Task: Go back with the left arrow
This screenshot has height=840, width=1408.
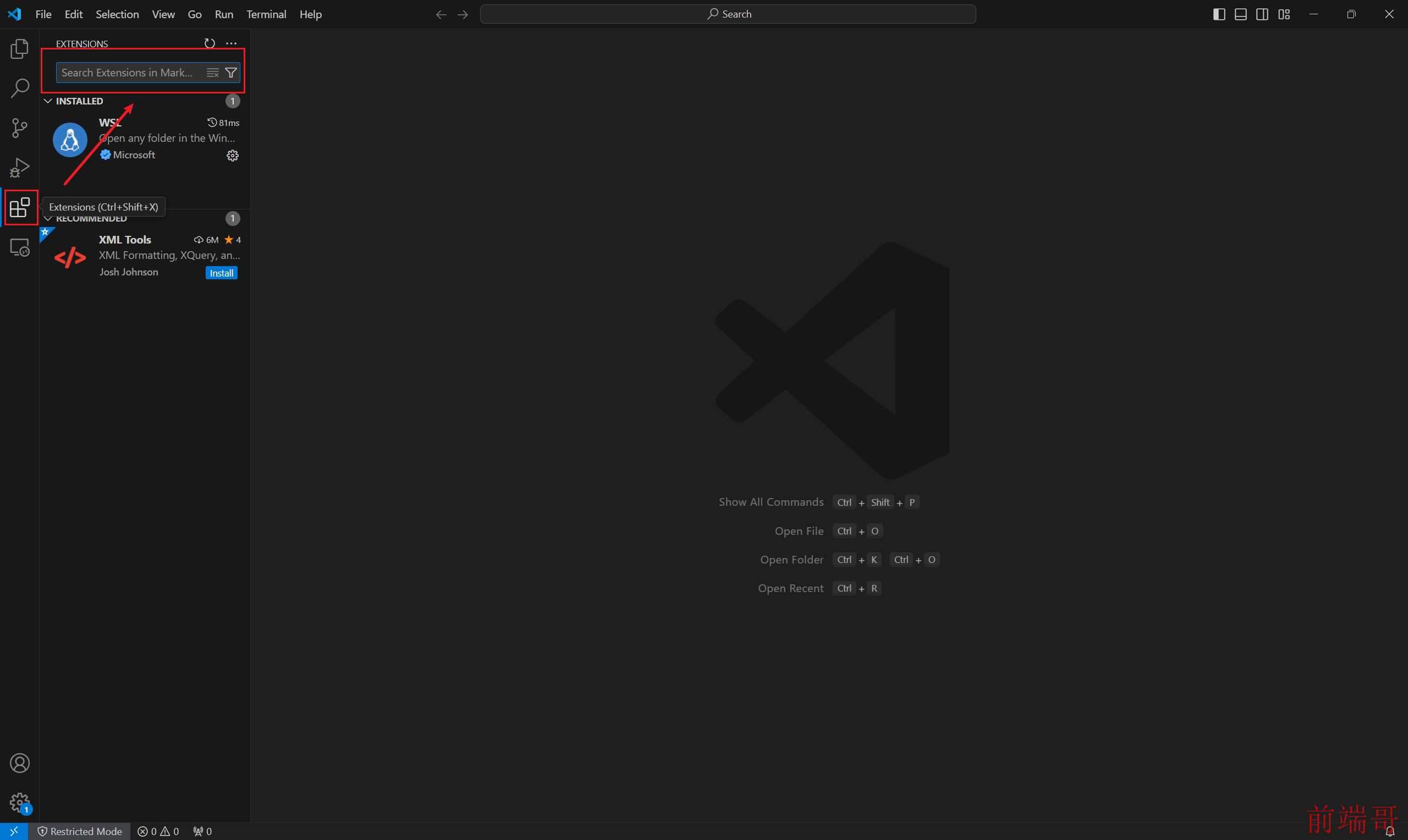Action: 441,14
